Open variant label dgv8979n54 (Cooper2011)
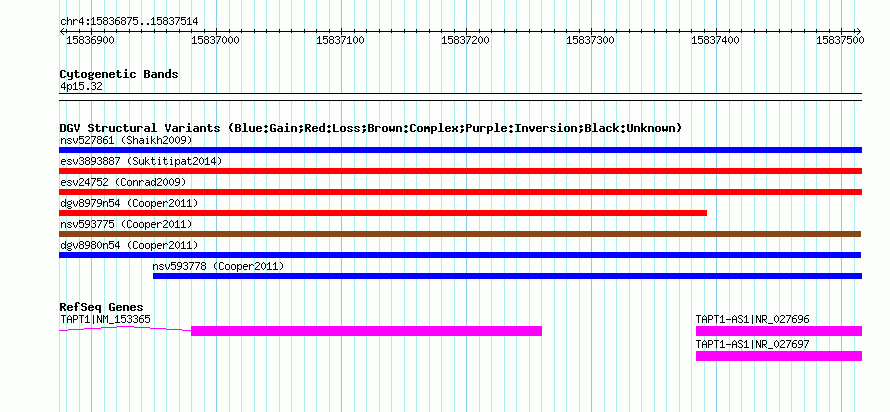Image resolution: width=890 pixels, height=412 pixels. point(129,203)
